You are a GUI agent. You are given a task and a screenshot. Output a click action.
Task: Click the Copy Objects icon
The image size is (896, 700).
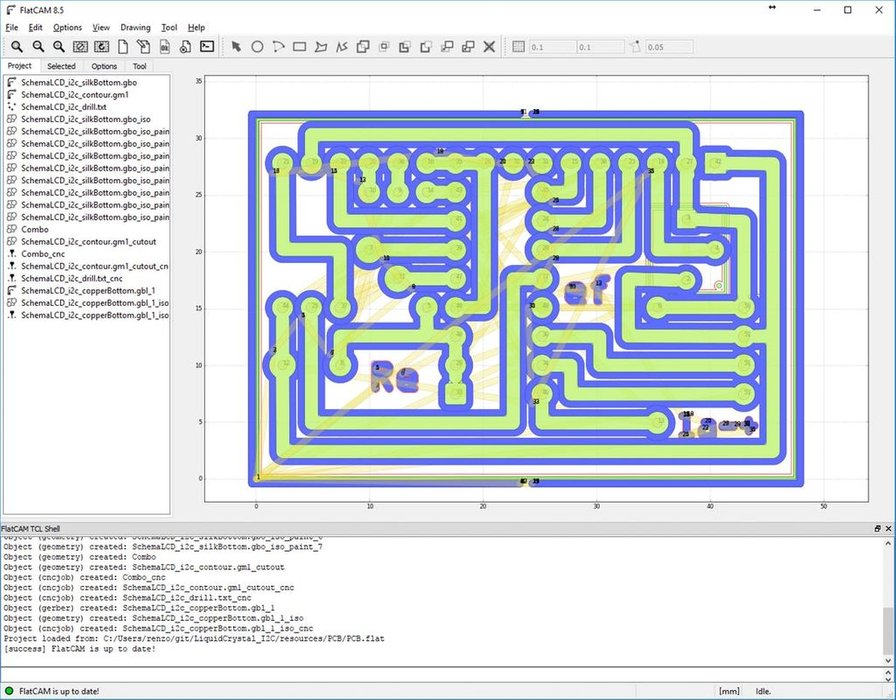468,47
